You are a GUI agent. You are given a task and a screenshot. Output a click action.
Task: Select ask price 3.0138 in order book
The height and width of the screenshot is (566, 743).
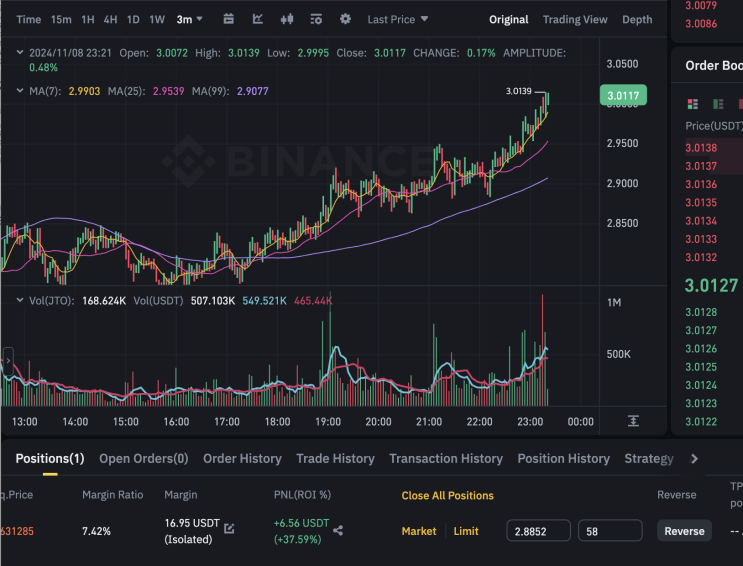point(701,148)
